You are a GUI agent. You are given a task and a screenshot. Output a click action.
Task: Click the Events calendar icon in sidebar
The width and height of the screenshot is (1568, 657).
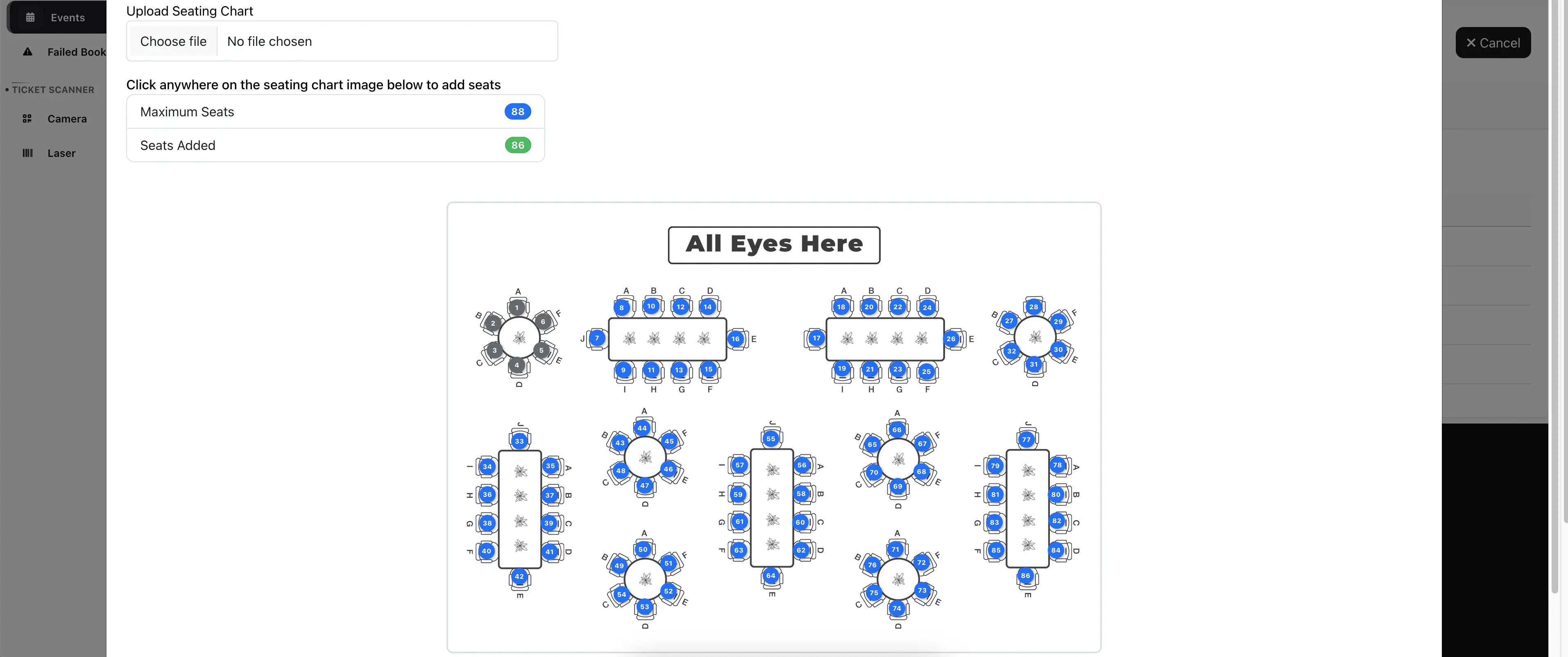coord(30,18)
